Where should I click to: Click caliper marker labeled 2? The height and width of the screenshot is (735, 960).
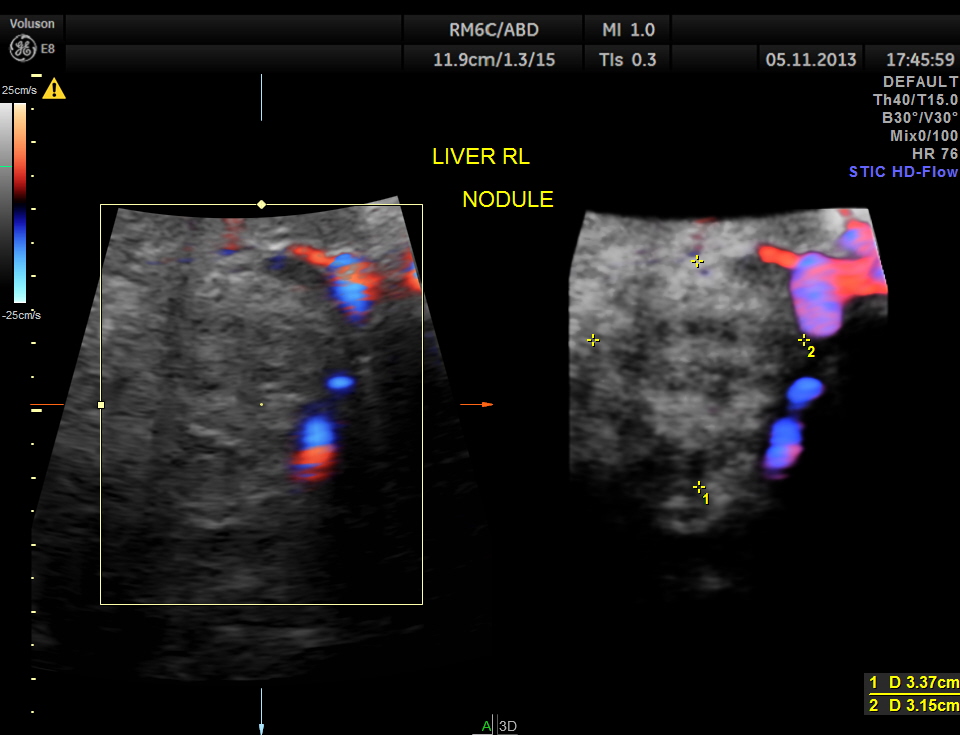pos(803,341)
